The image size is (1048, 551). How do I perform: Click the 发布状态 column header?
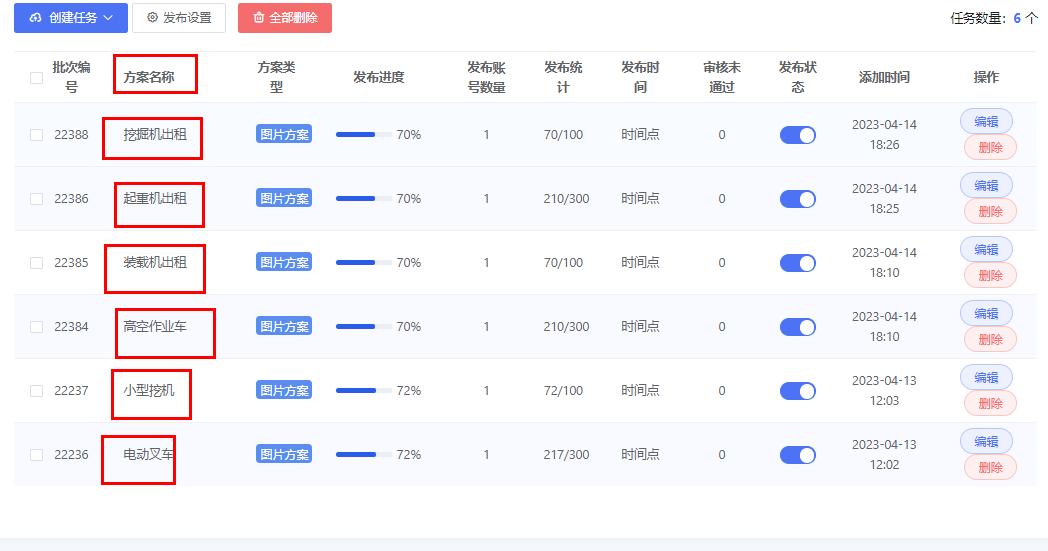click(x=797, y=77)
